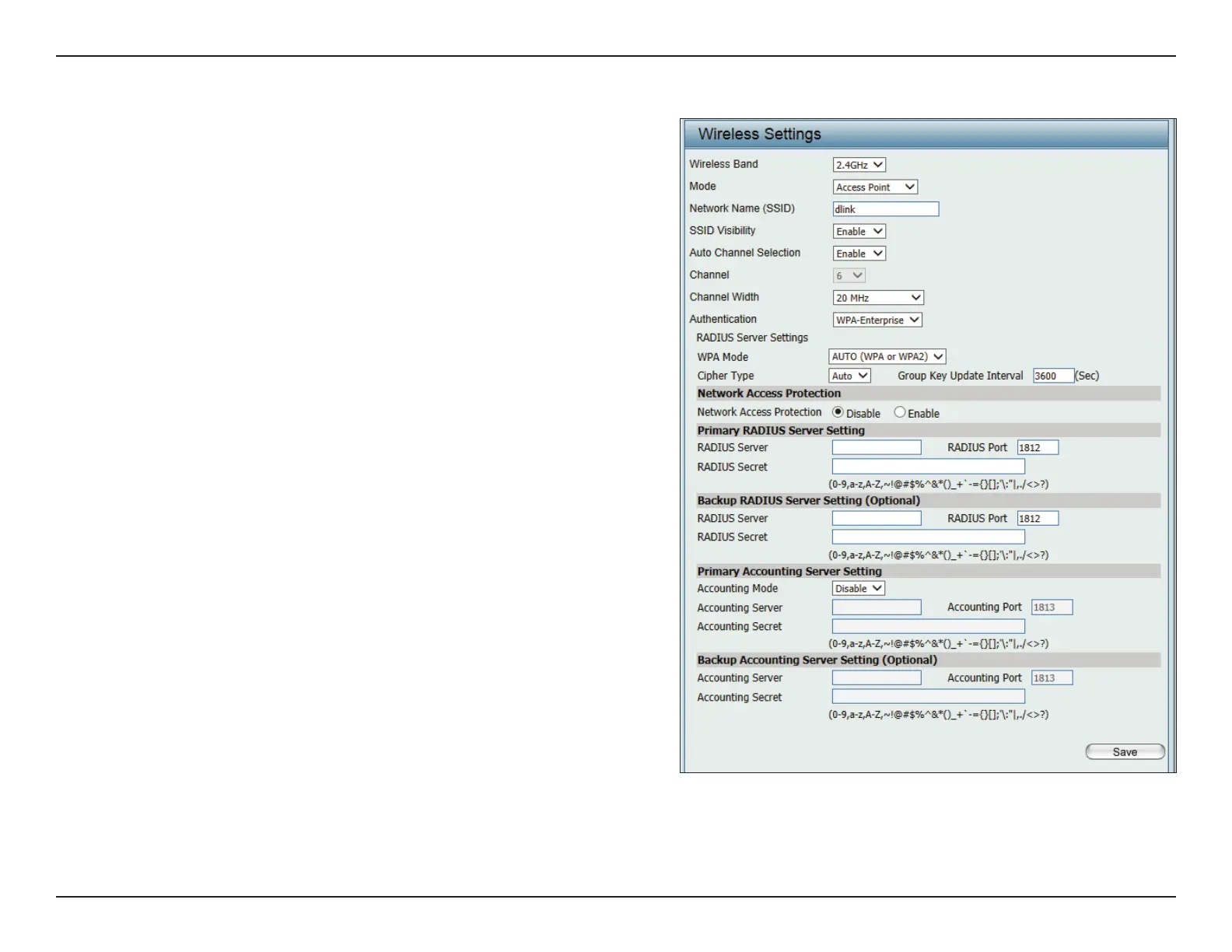Click the Group Key Update Interval field
The image size is (1232, 952).
point(1053,376)
